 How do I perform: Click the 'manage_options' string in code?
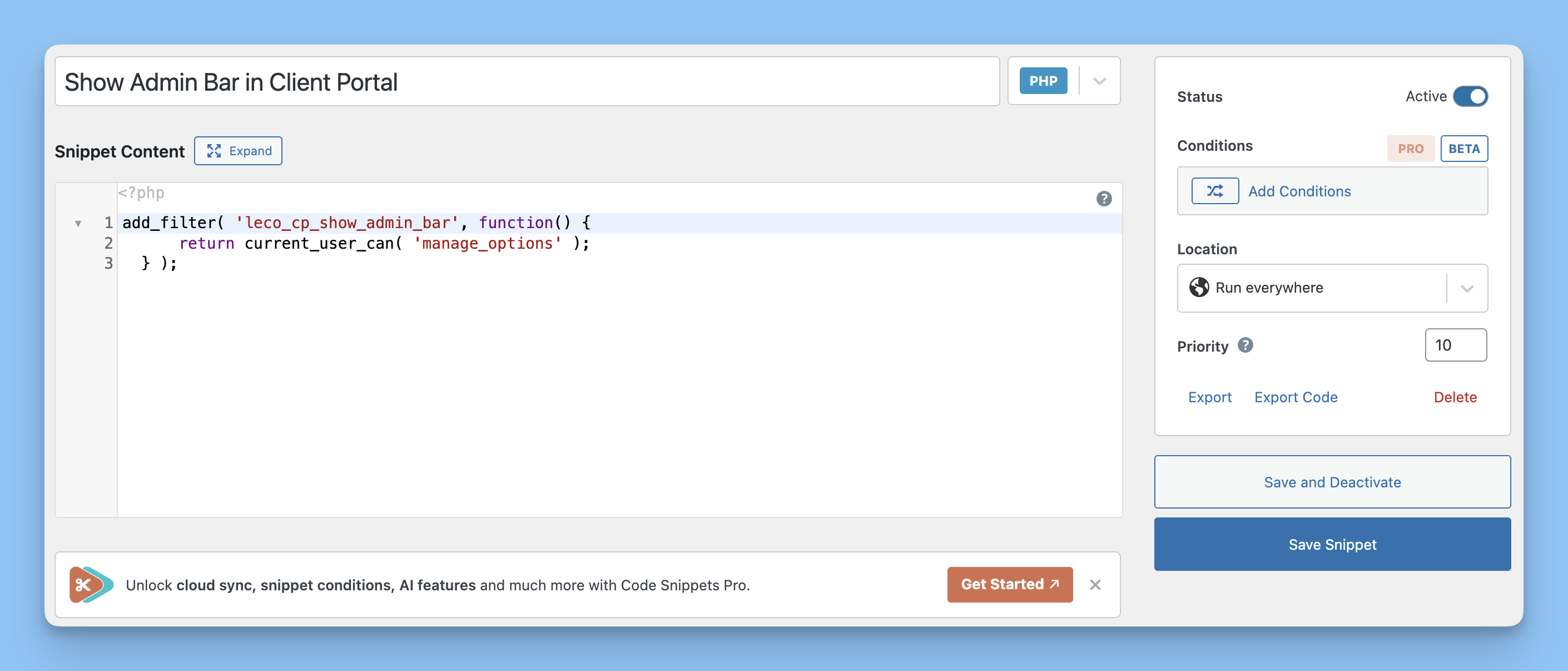[x=487, y=244]
